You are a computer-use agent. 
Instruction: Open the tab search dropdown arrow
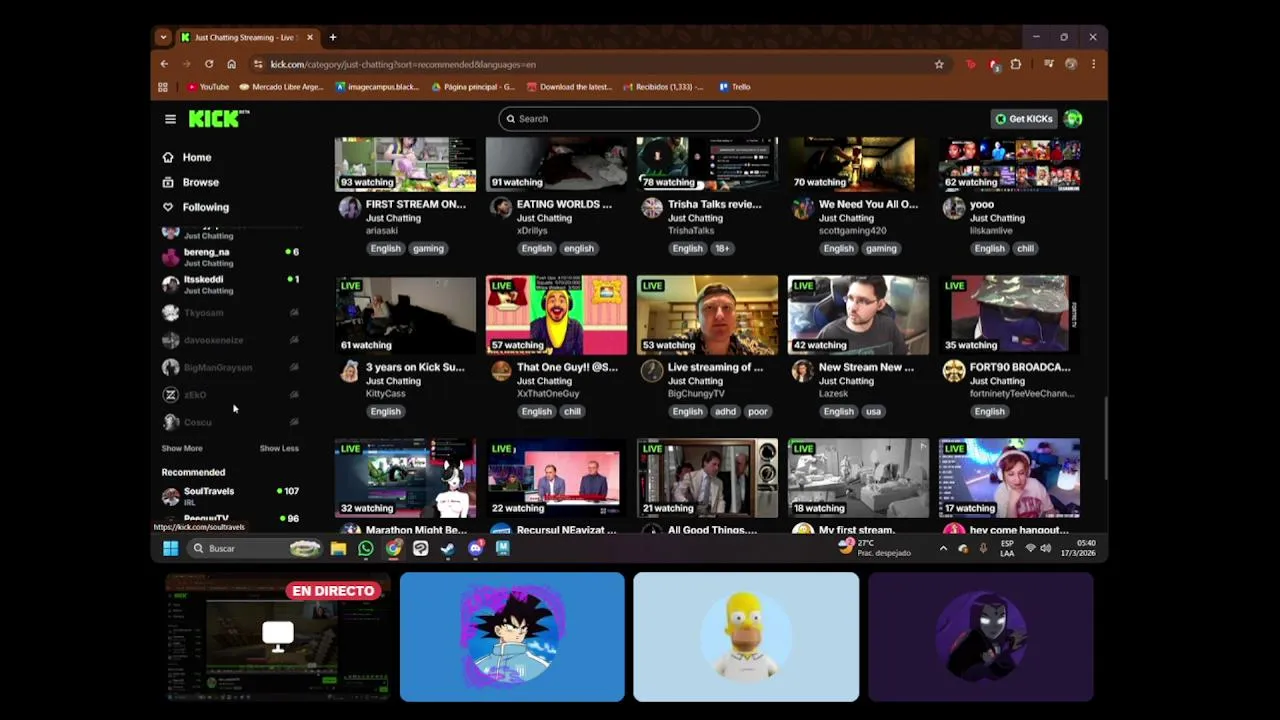tap(163, 37)
